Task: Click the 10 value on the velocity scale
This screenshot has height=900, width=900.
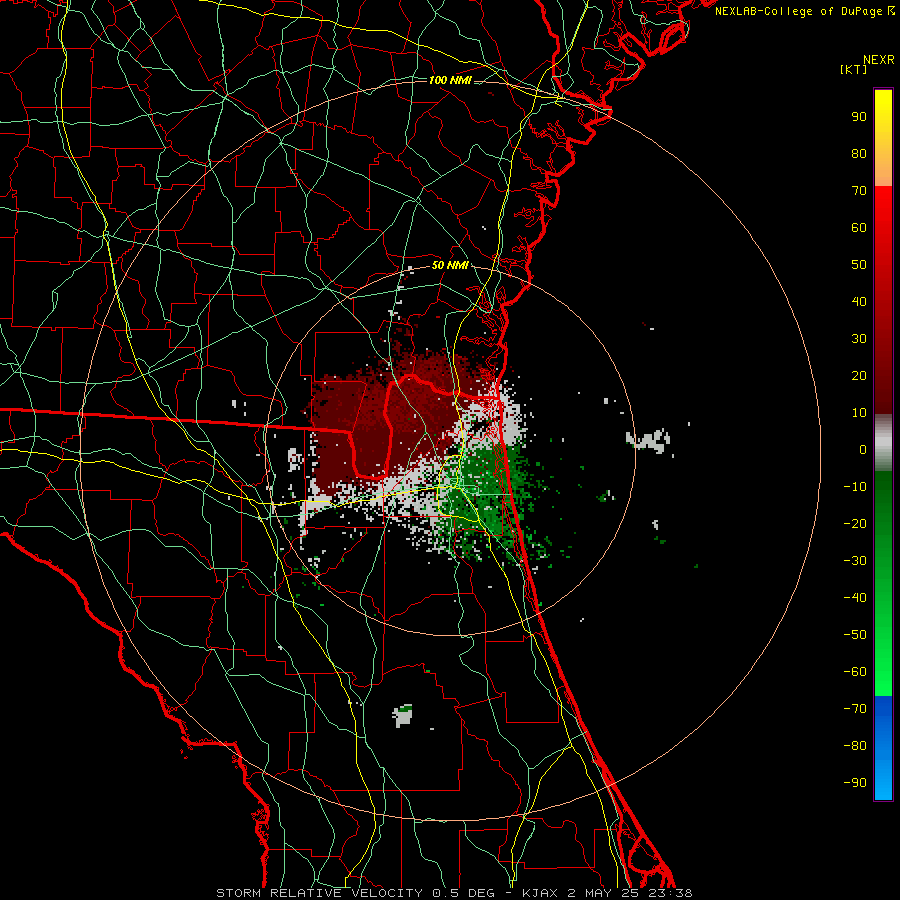Action: pyautogui.click(x=859, y=413)
